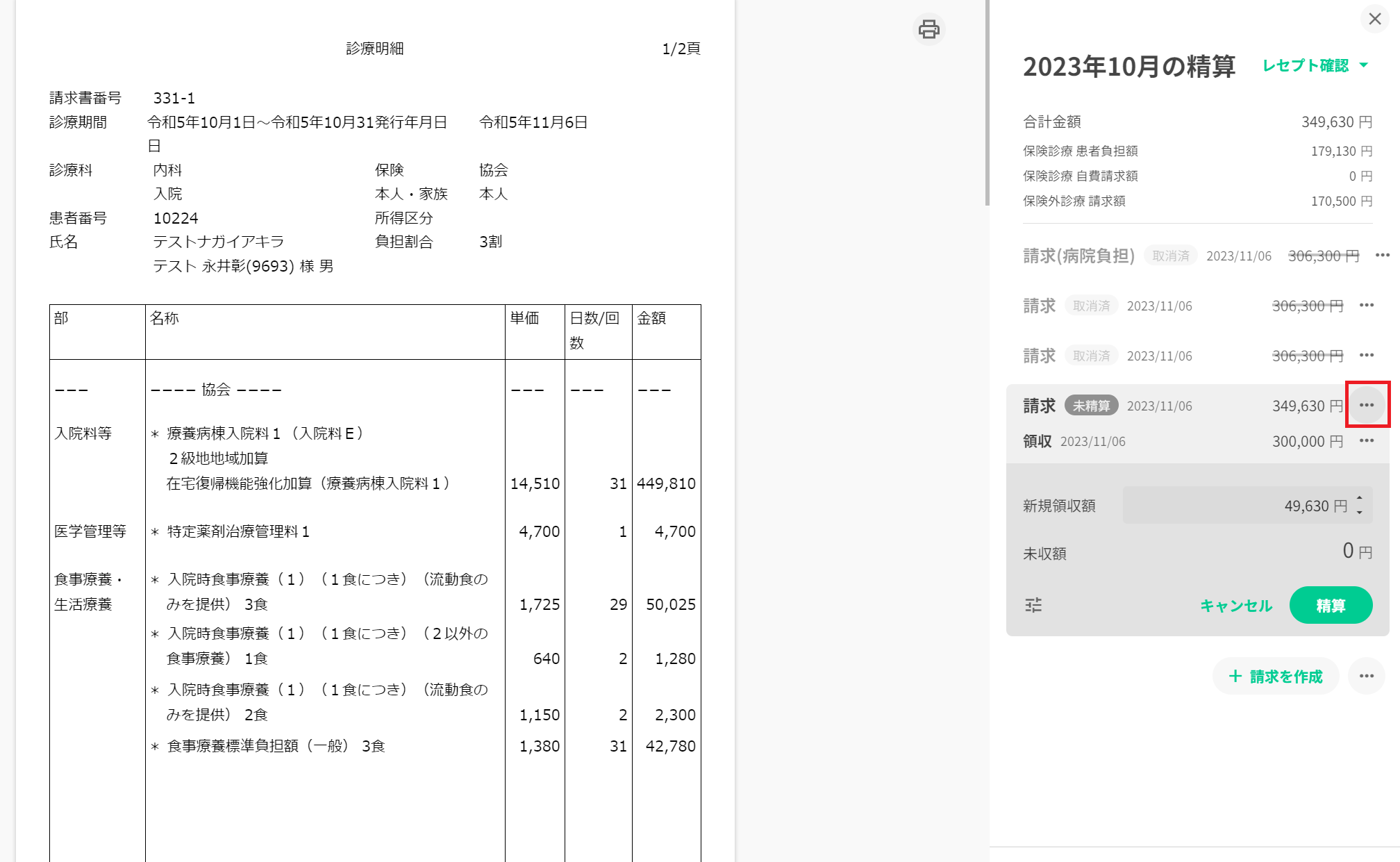Close the settlement panel with X

click(x=1374, y=19)
